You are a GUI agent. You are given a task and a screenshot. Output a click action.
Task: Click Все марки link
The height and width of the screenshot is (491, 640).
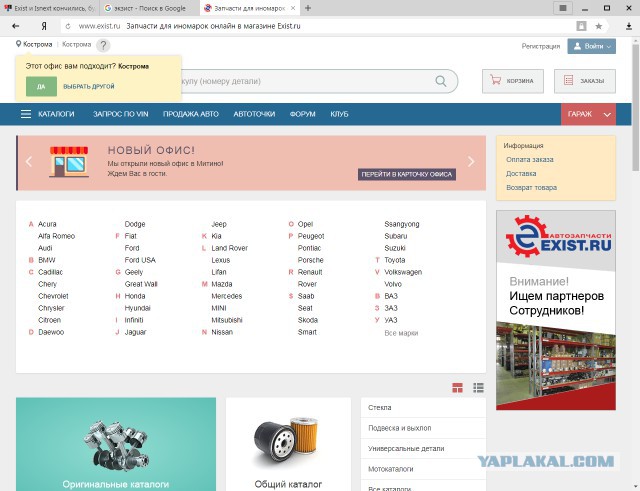tap(401, 333)
